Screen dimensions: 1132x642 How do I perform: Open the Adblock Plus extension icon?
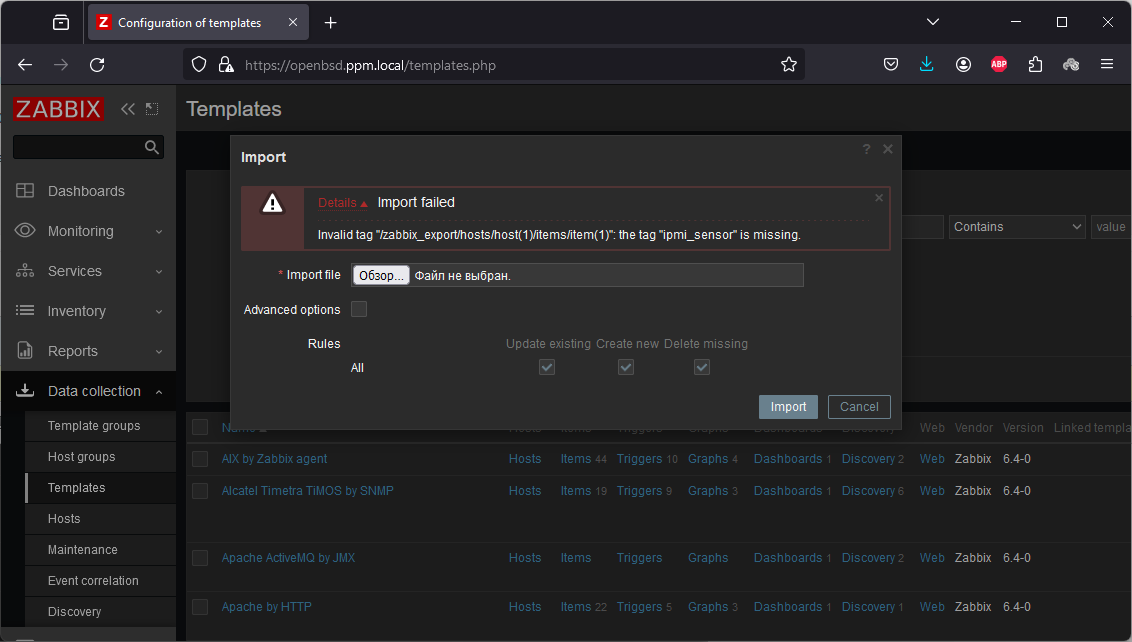(998, 64)
